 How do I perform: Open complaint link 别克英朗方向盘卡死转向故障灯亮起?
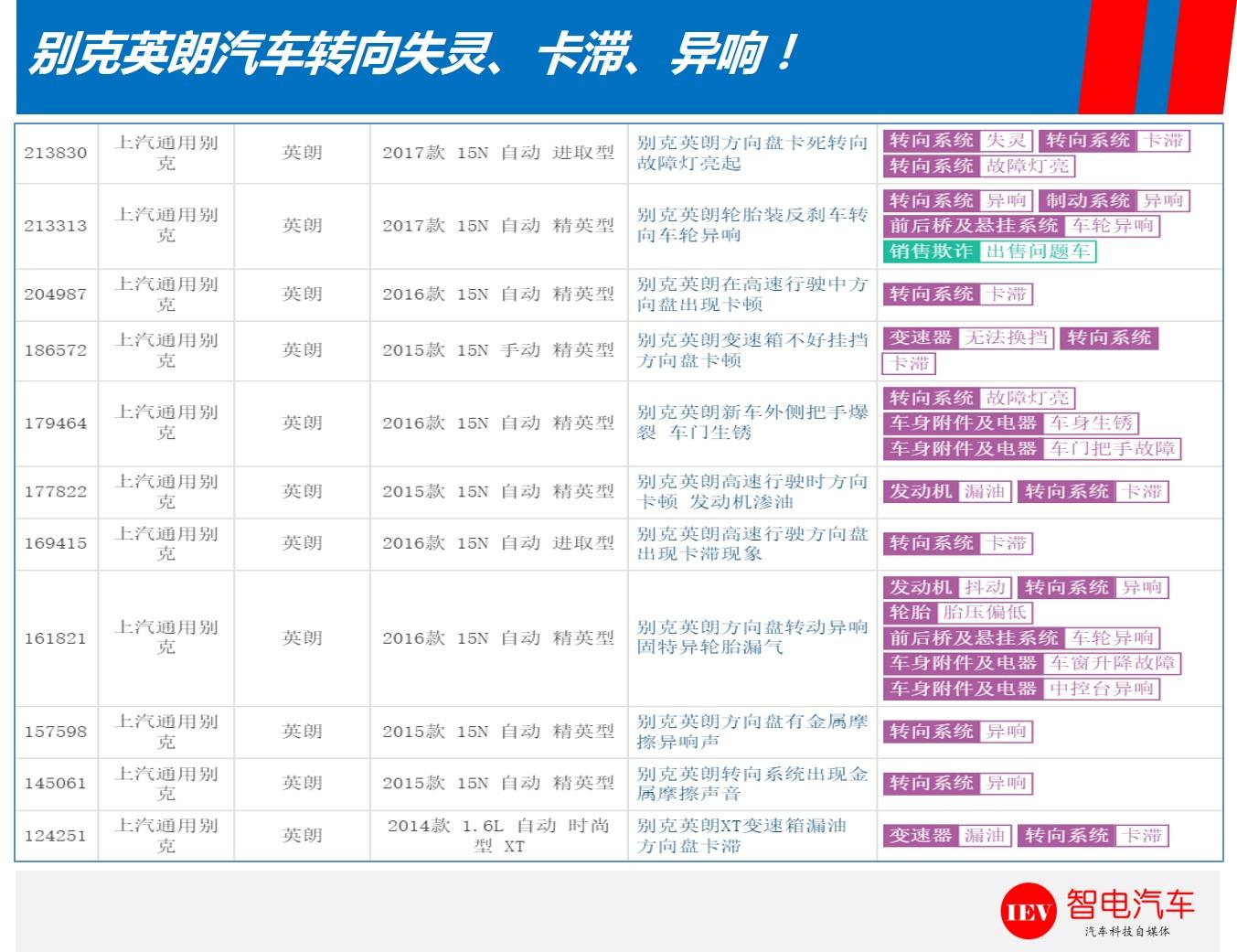coord(752,153)
